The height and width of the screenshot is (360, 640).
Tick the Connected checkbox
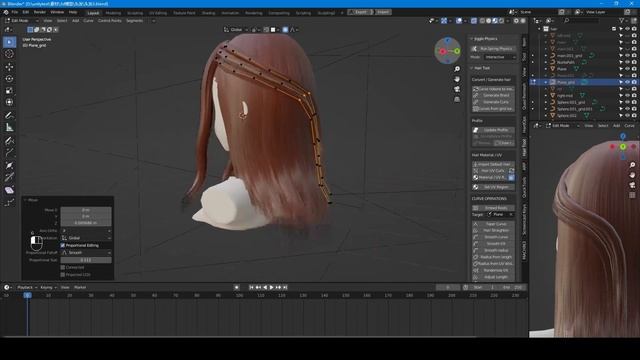[x=63, y=267]
